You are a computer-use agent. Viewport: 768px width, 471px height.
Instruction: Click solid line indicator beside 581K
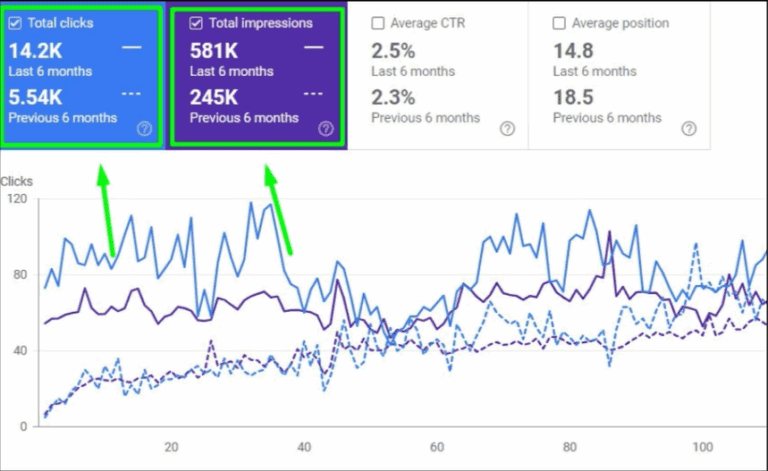pos(313,47)
